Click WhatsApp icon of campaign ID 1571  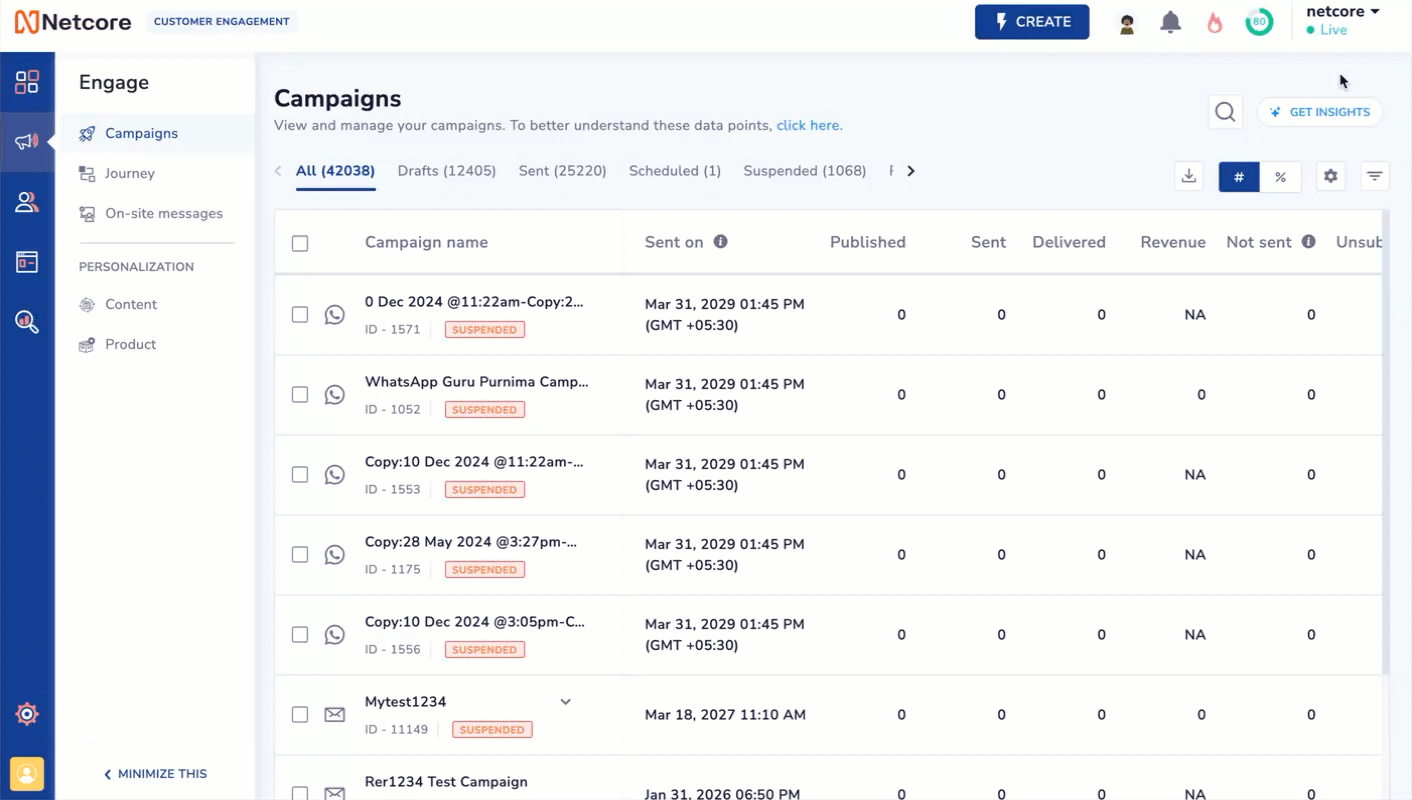pos(335,315)
